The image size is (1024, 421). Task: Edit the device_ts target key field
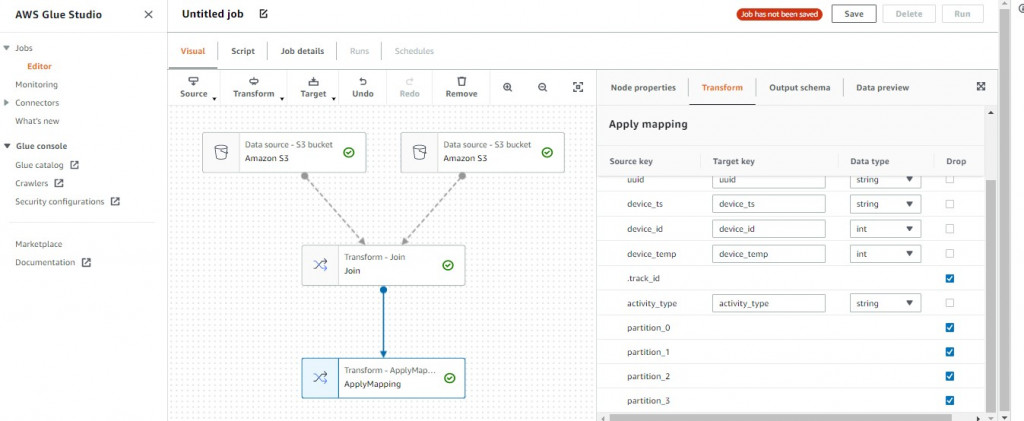[769, 204]
